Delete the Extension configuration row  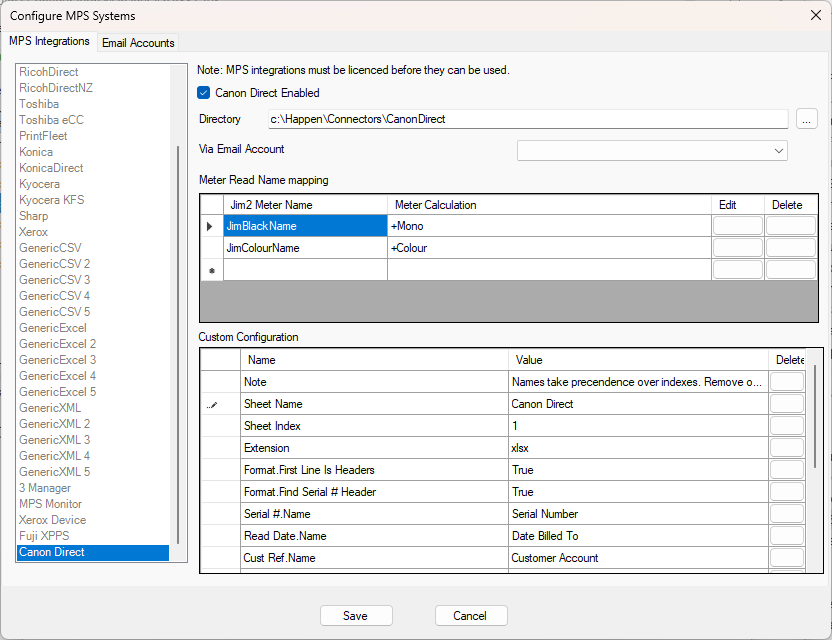[787, 448]
